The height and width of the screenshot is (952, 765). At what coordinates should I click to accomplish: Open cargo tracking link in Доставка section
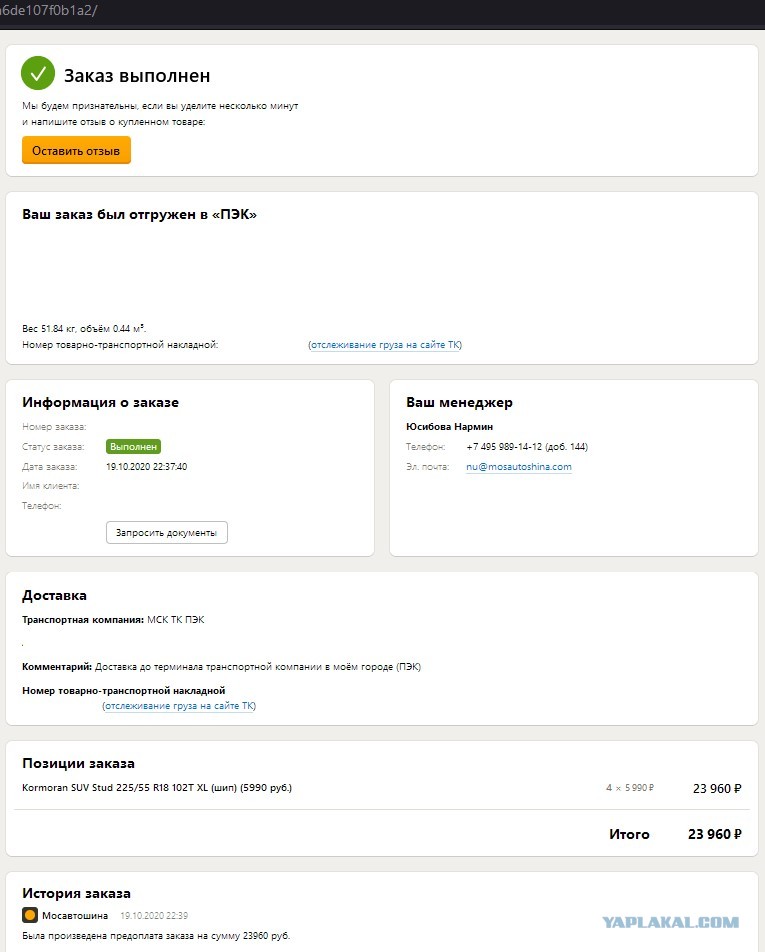click(179, 706)
